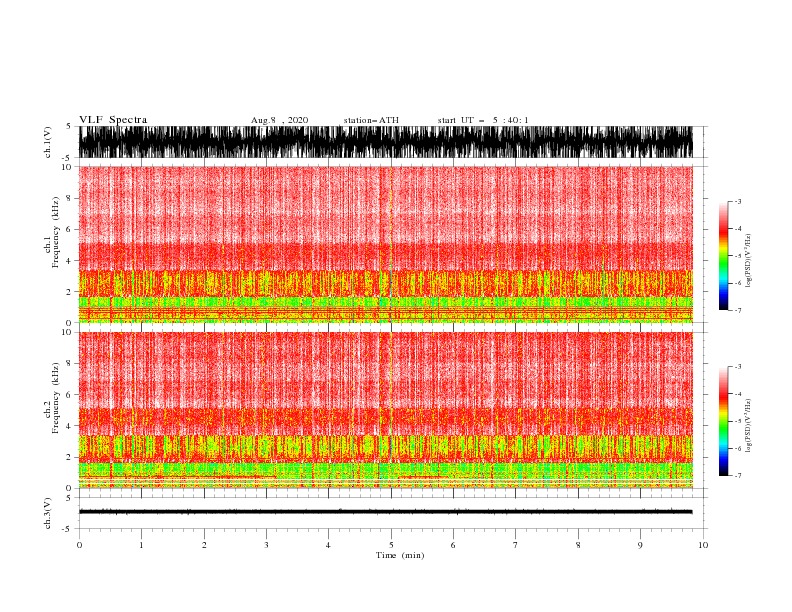Viewport: 792px width, 612px height.
Task: Click the ch.1 colorbar "-7" tick value
Action: 738,310
